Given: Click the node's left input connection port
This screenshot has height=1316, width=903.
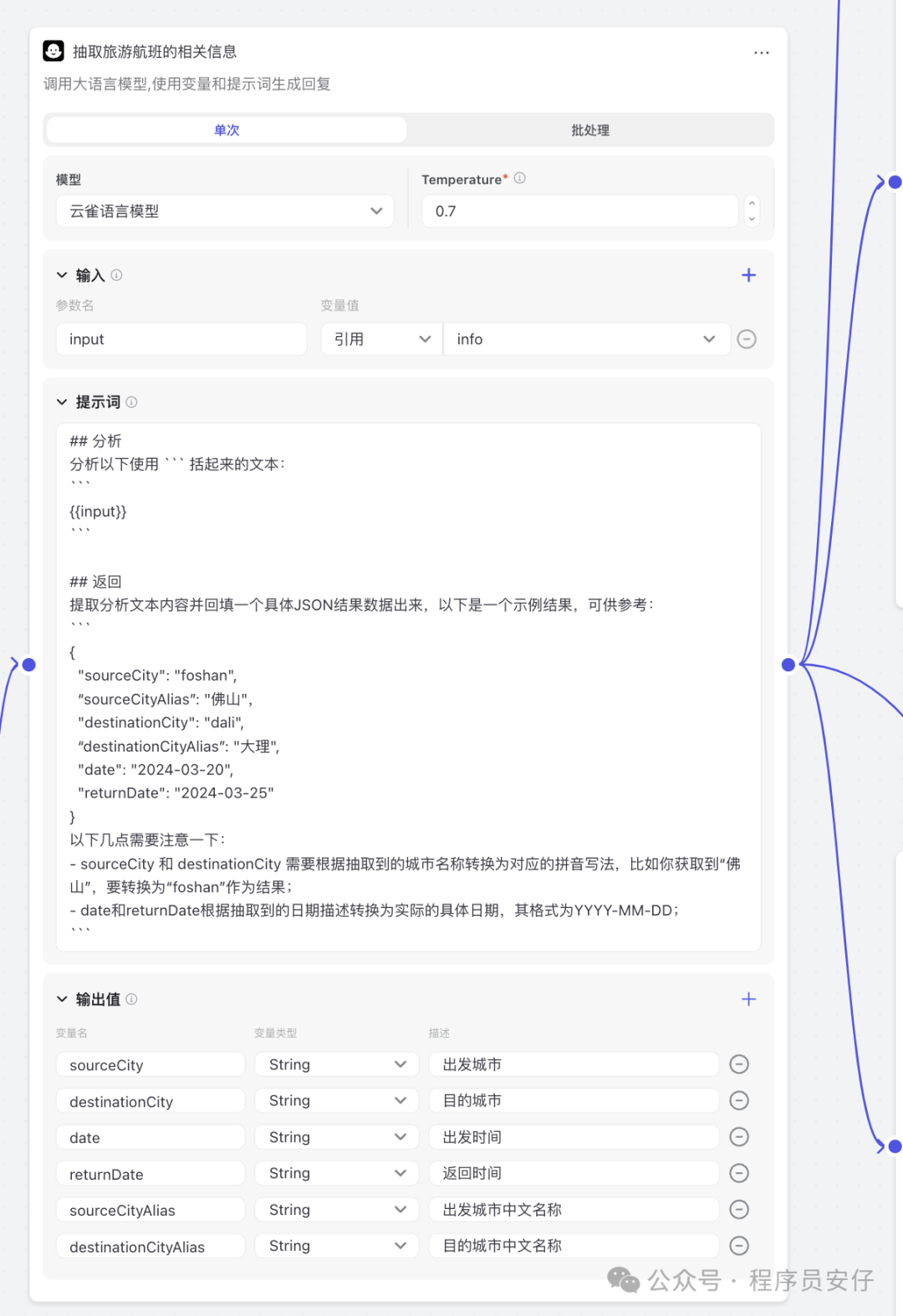Looking at the screenshot, I should coord(28,665).
